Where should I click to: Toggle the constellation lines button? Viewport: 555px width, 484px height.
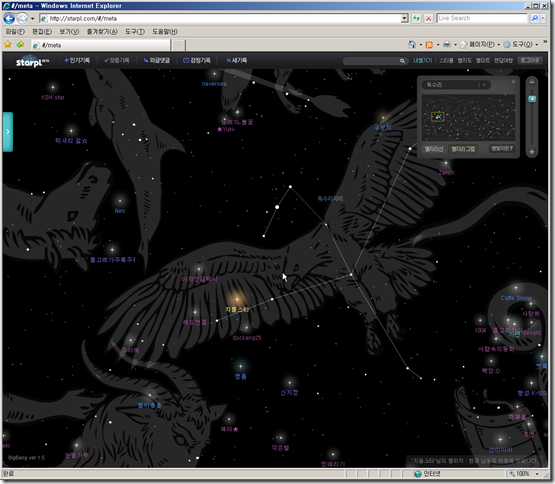tap(434, 149)
